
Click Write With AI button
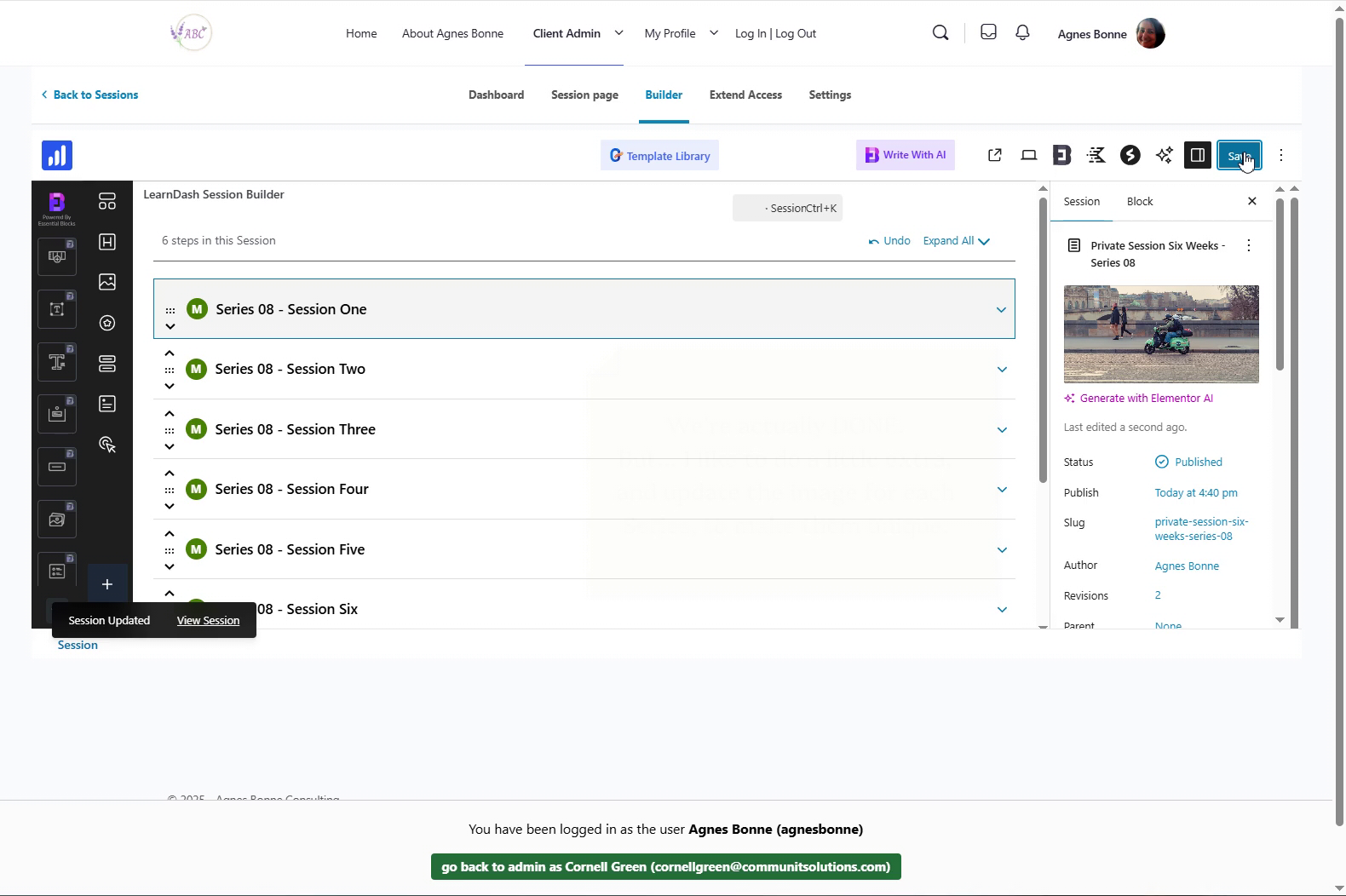905,155
